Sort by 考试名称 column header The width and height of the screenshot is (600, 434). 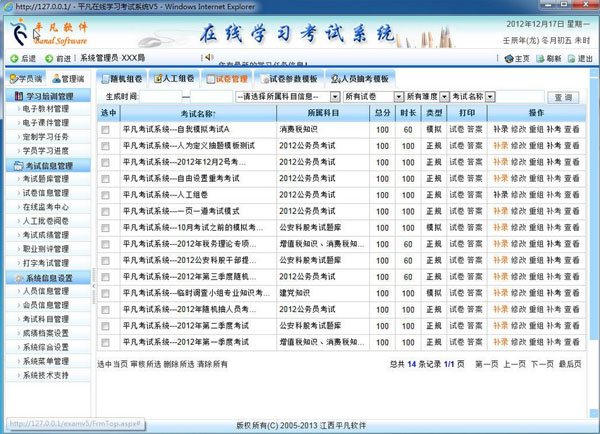(x=198, y=113)
